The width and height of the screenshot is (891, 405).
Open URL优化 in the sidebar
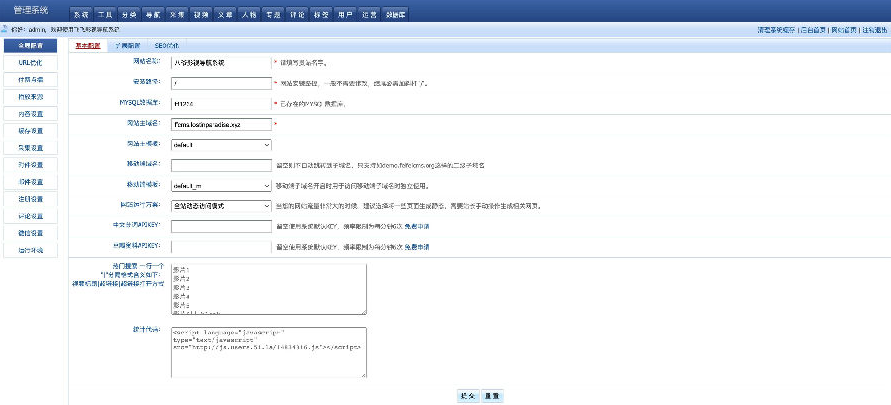pos(31,63)
